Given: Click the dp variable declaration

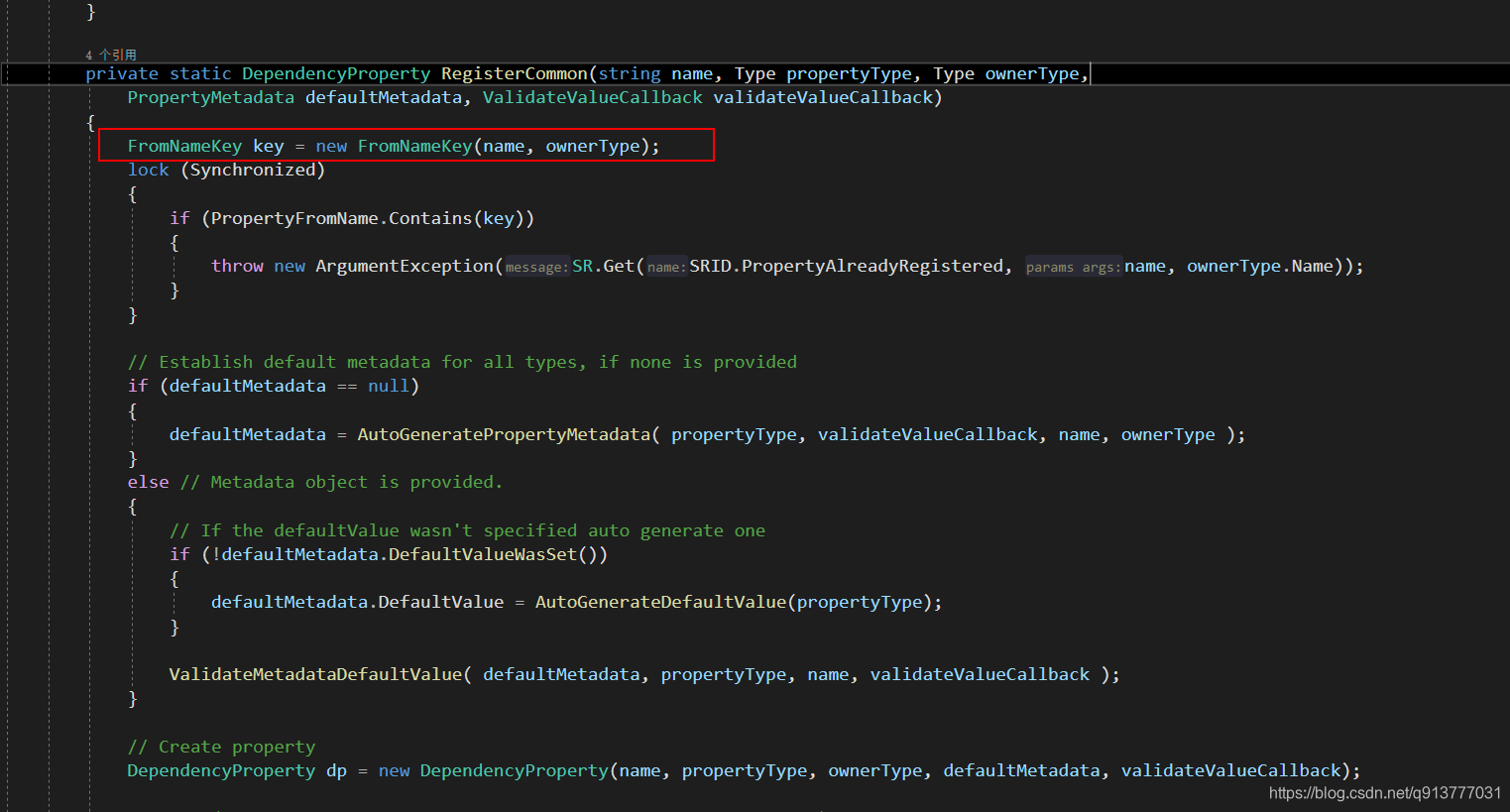Looking at the screenshot, I should point(336,770).
